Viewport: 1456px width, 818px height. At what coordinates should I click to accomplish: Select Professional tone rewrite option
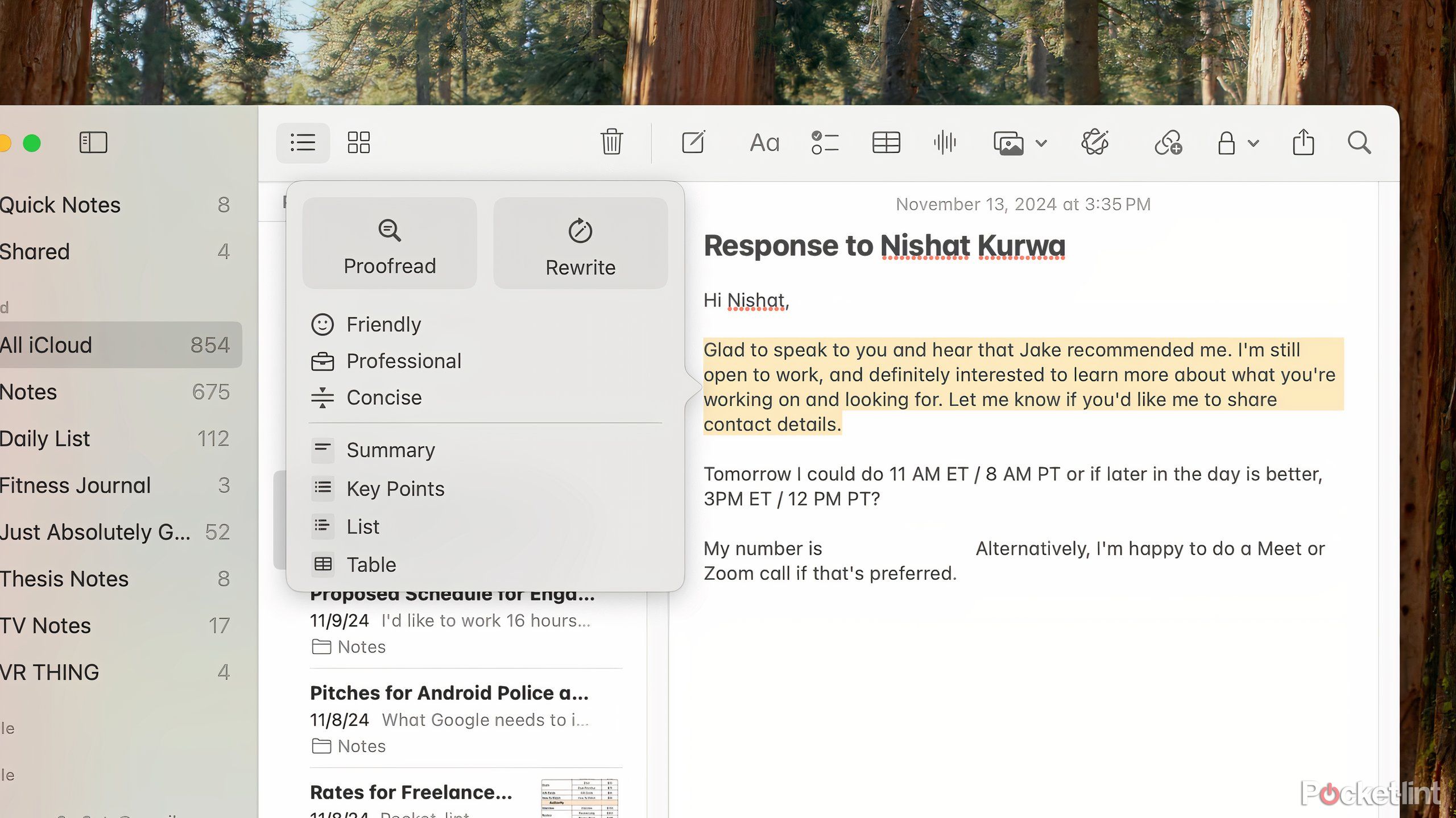click(403, 360)
